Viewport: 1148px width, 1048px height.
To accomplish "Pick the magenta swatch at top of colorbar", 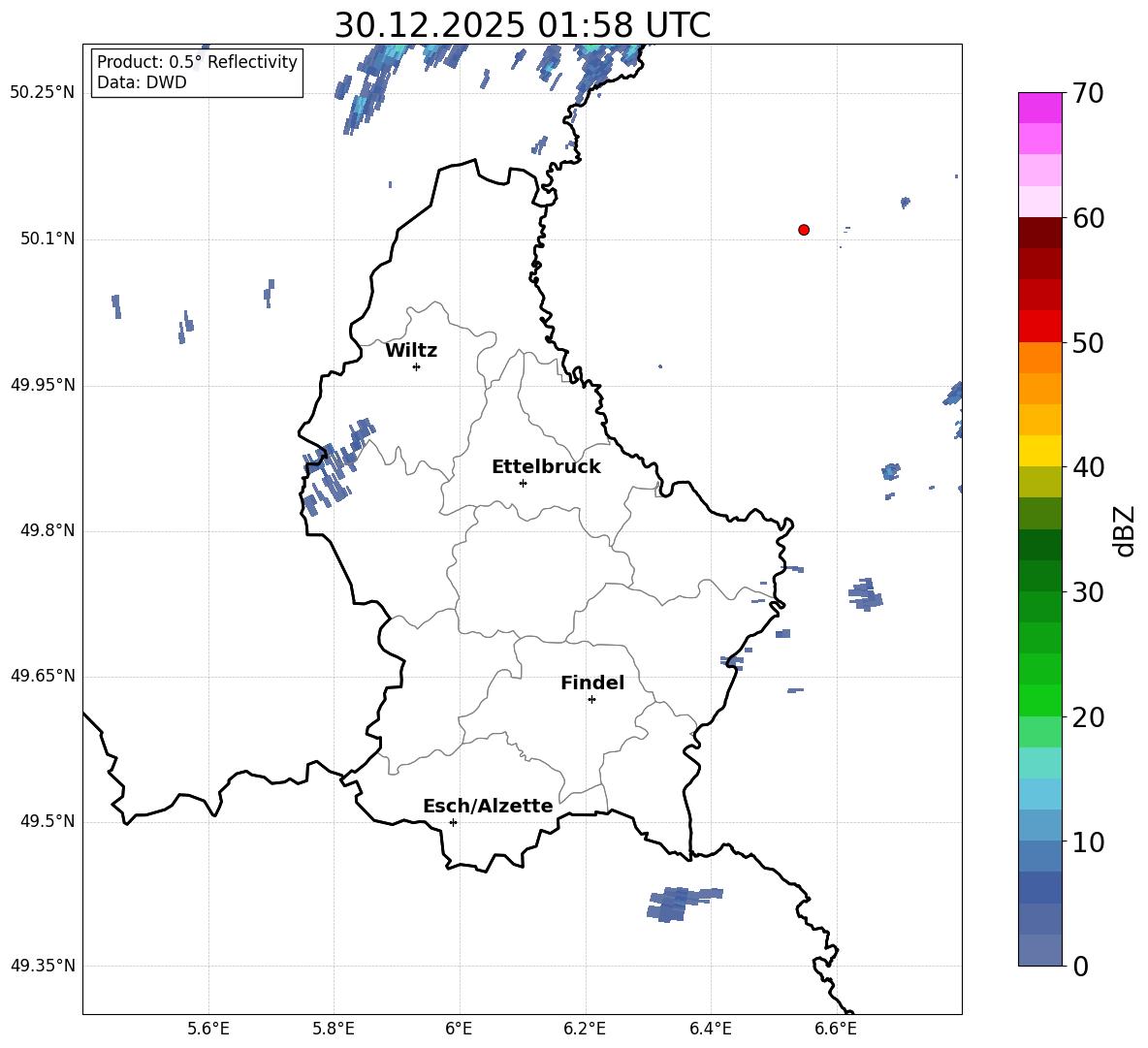I will (1040, 108).
